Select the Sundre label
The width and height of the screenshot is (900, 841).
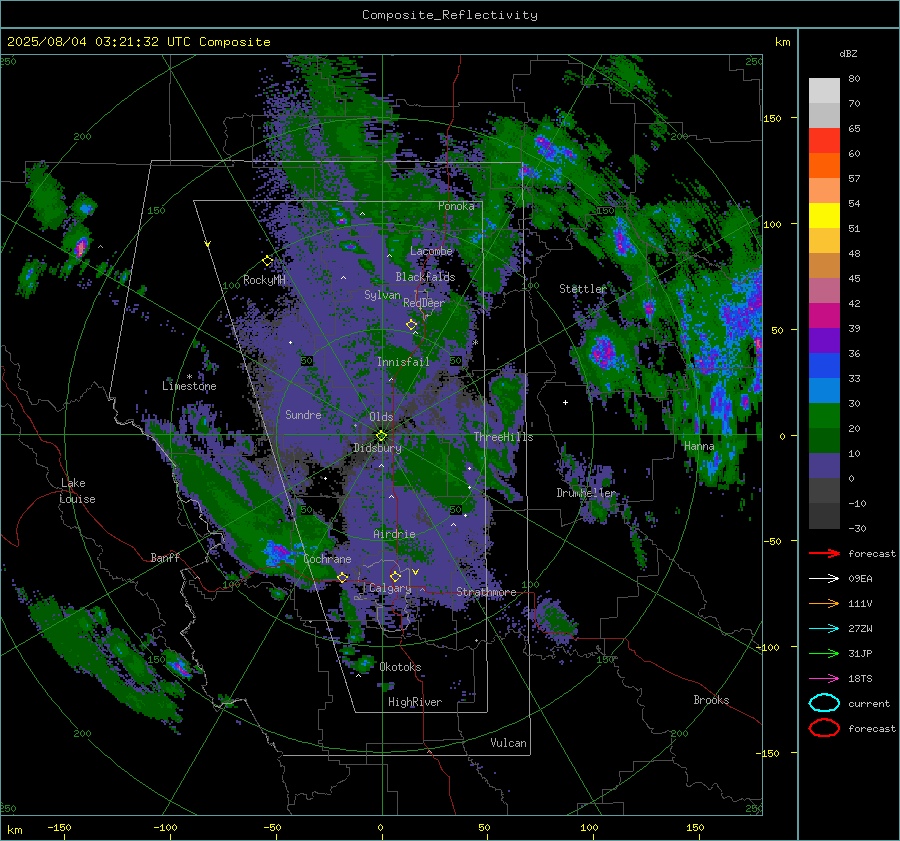pos(303,414)
